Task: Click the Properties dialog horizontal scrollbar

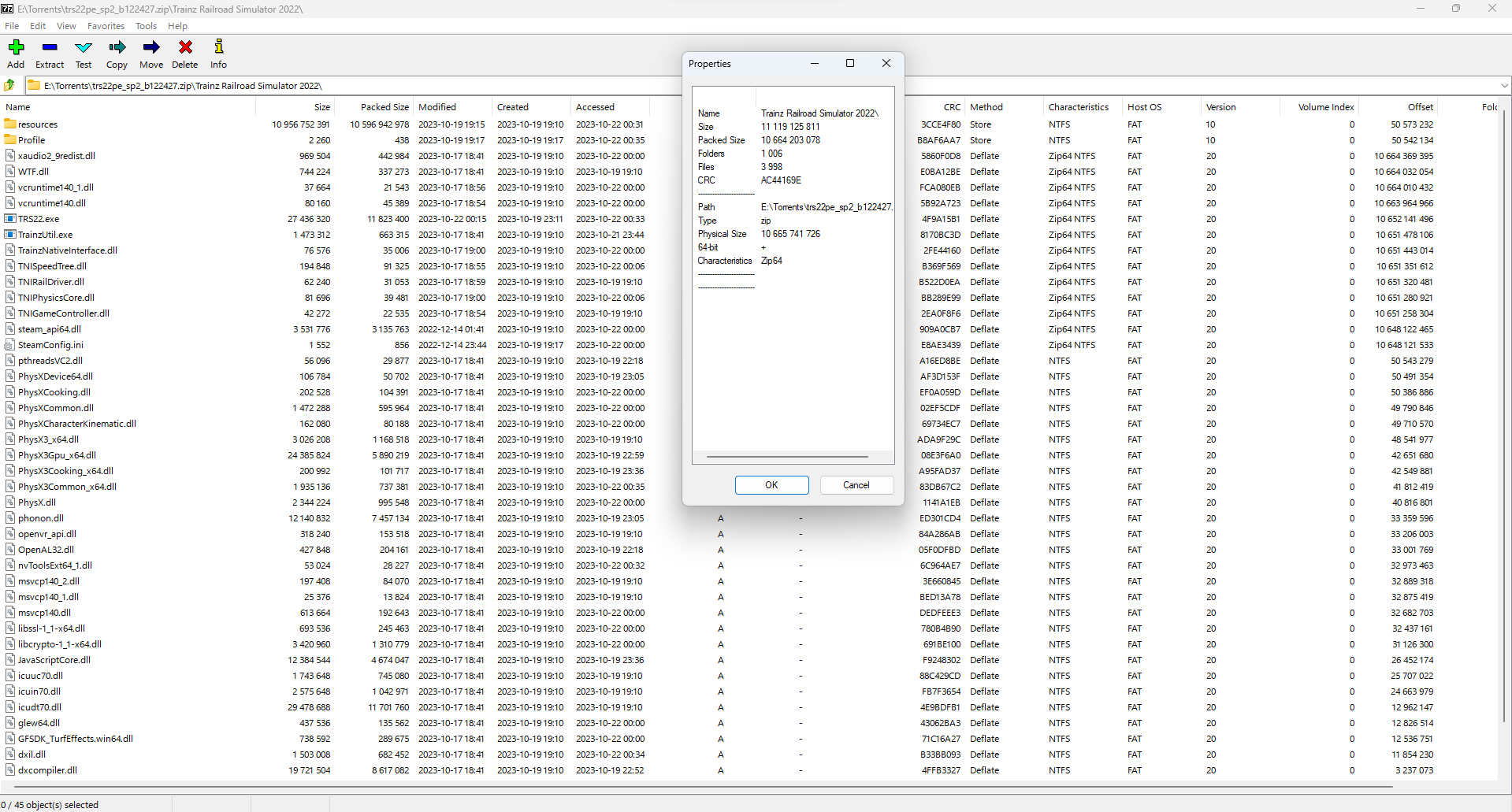Action: (x=788, y=456)
